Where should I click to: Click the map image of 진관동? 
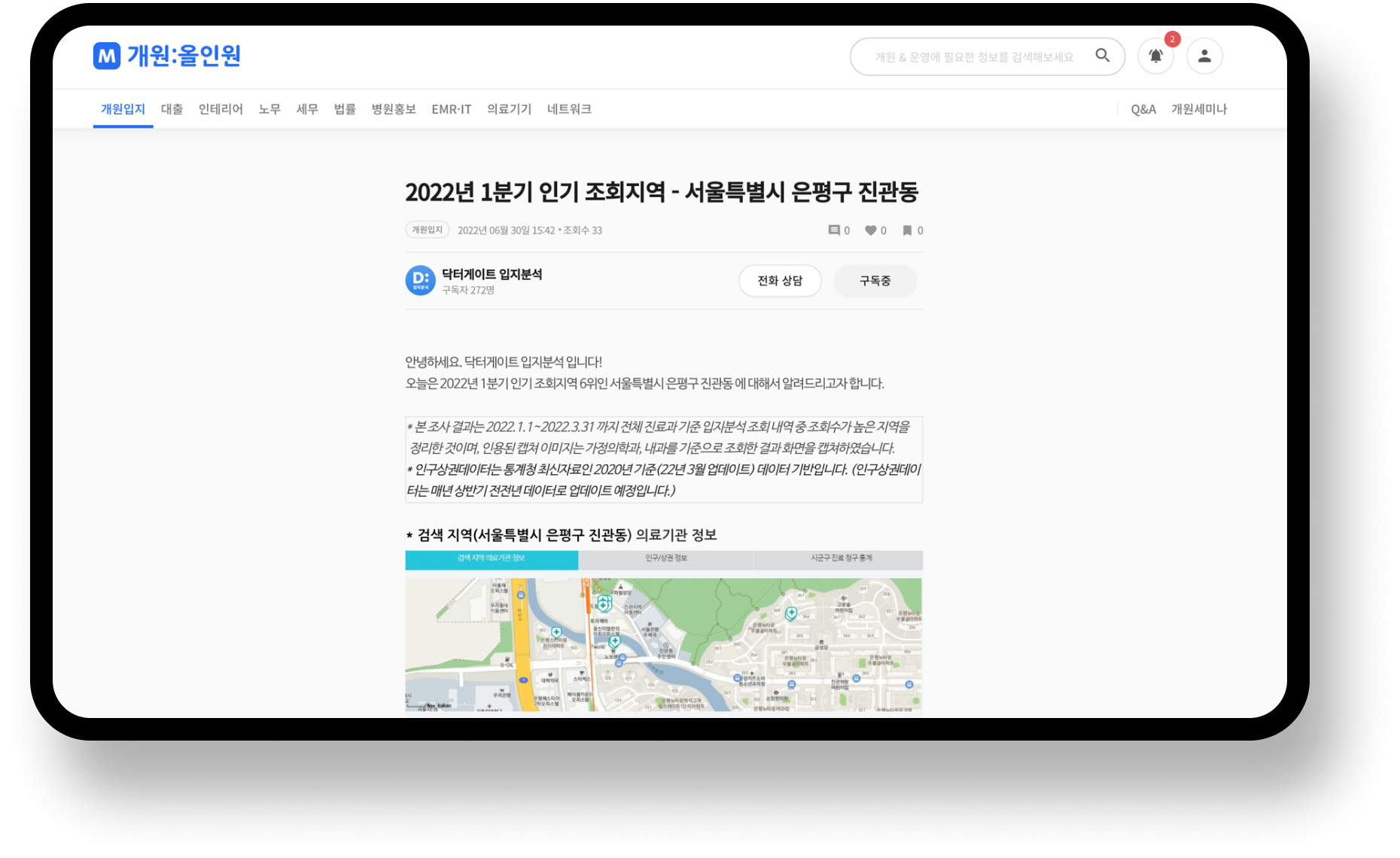(663, 644)
